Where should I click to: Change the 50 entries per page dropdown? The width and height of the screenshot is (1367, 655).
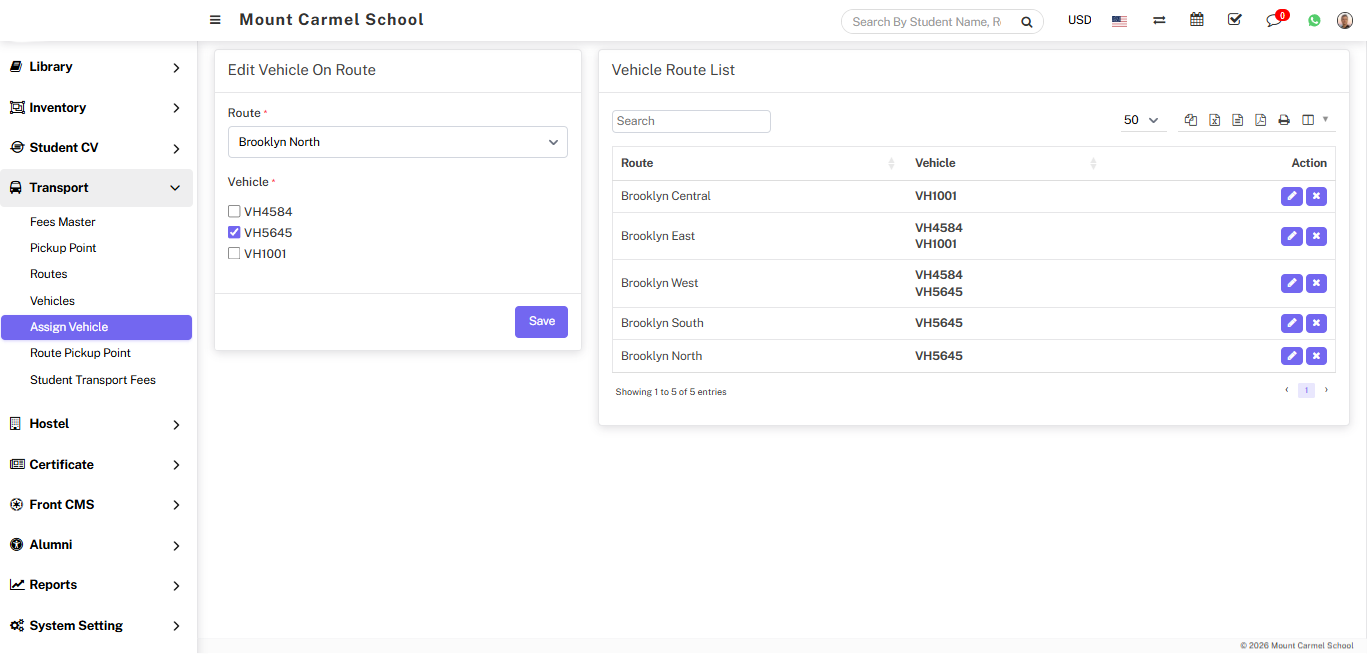click(1141, 120)
